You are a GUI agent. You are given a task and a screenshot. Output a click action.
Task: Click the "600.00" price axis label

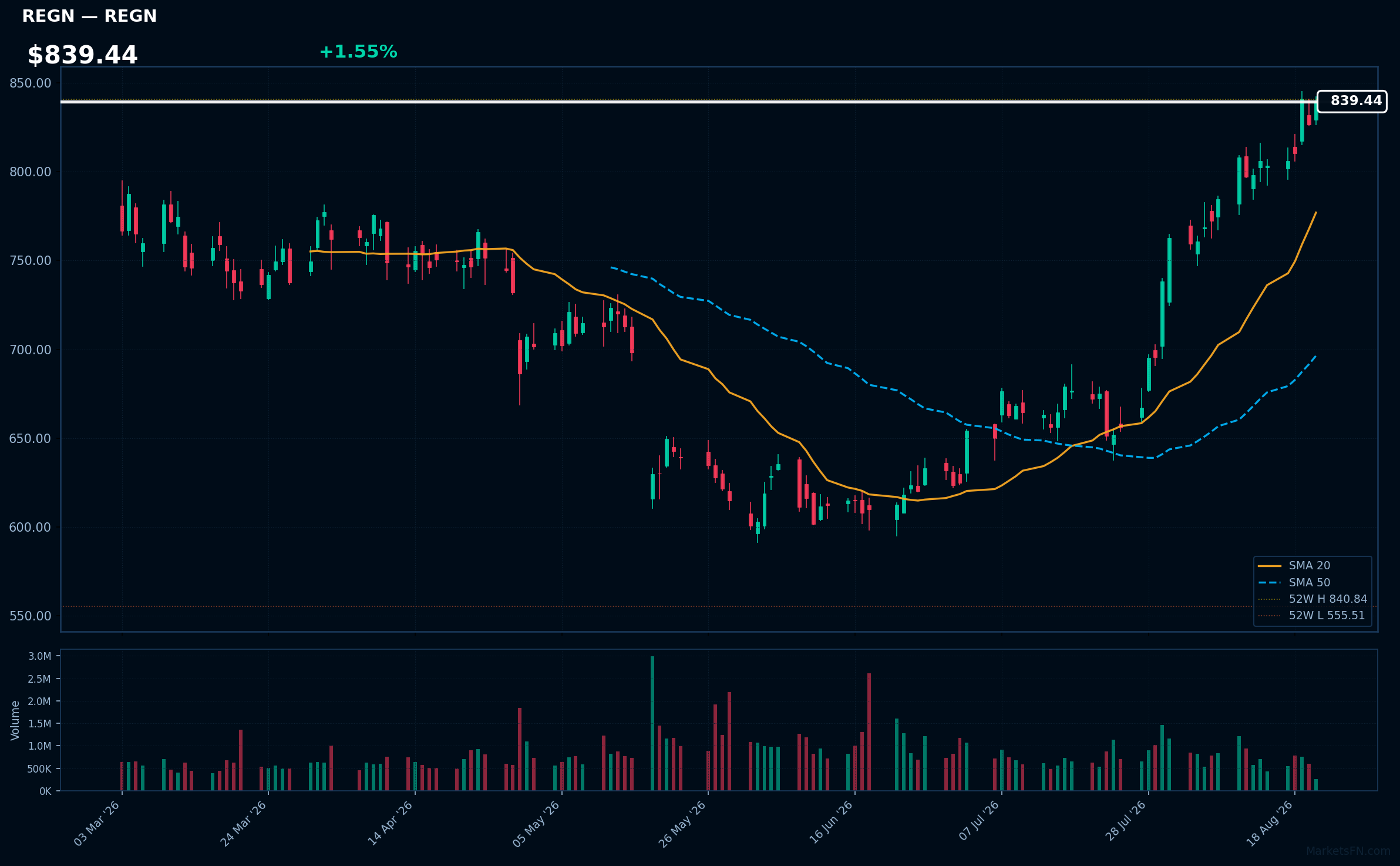click(31, 528)
